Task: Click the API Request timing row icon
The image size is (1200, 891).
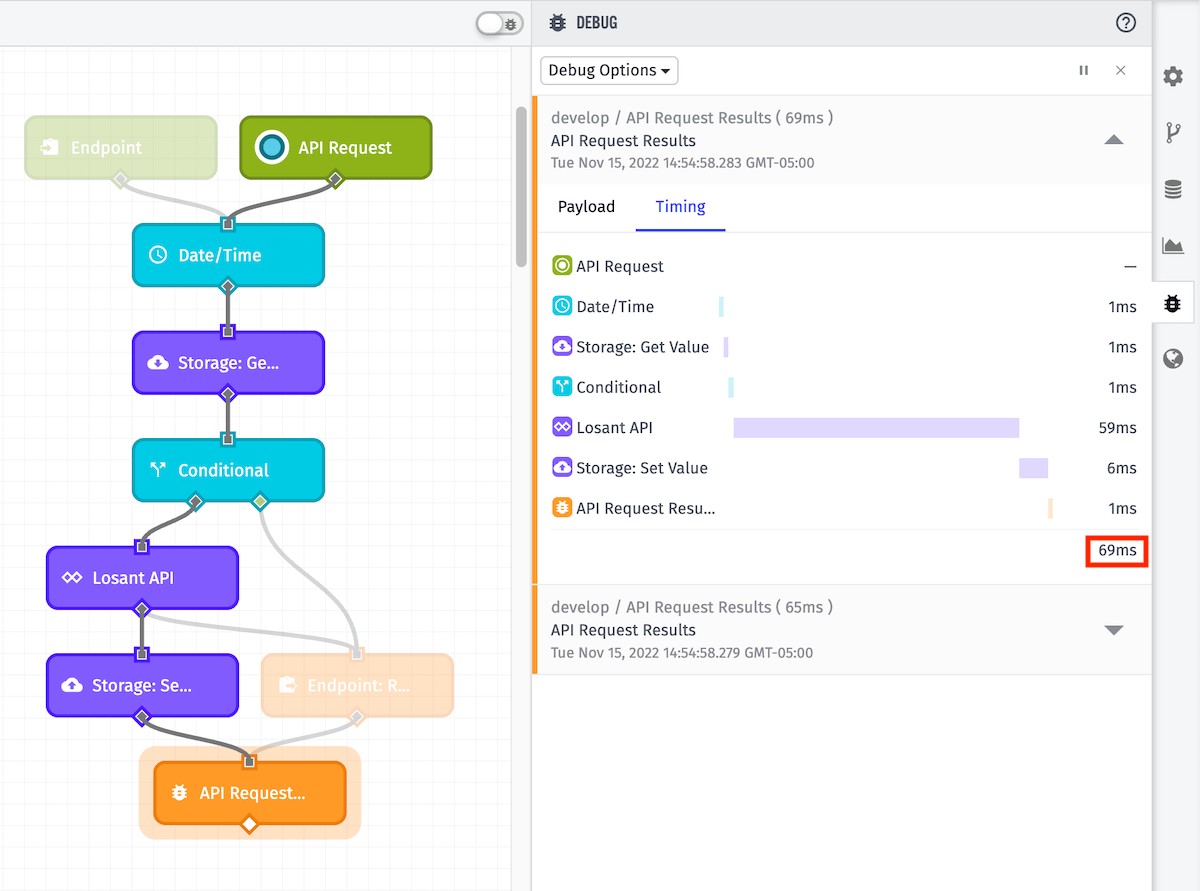Action: [x=562, y=266]
